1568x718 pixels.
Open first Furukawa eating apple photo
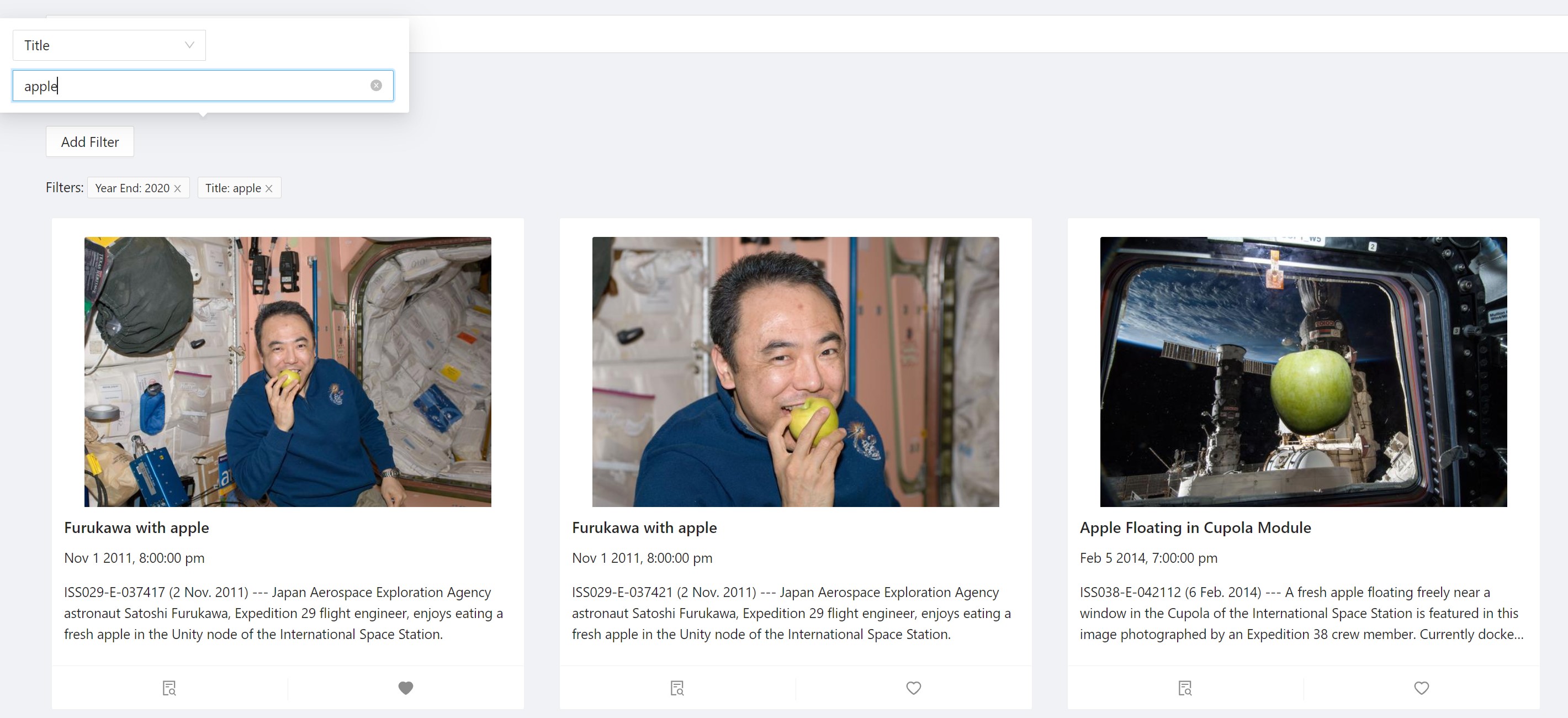(x=287, y=372)
